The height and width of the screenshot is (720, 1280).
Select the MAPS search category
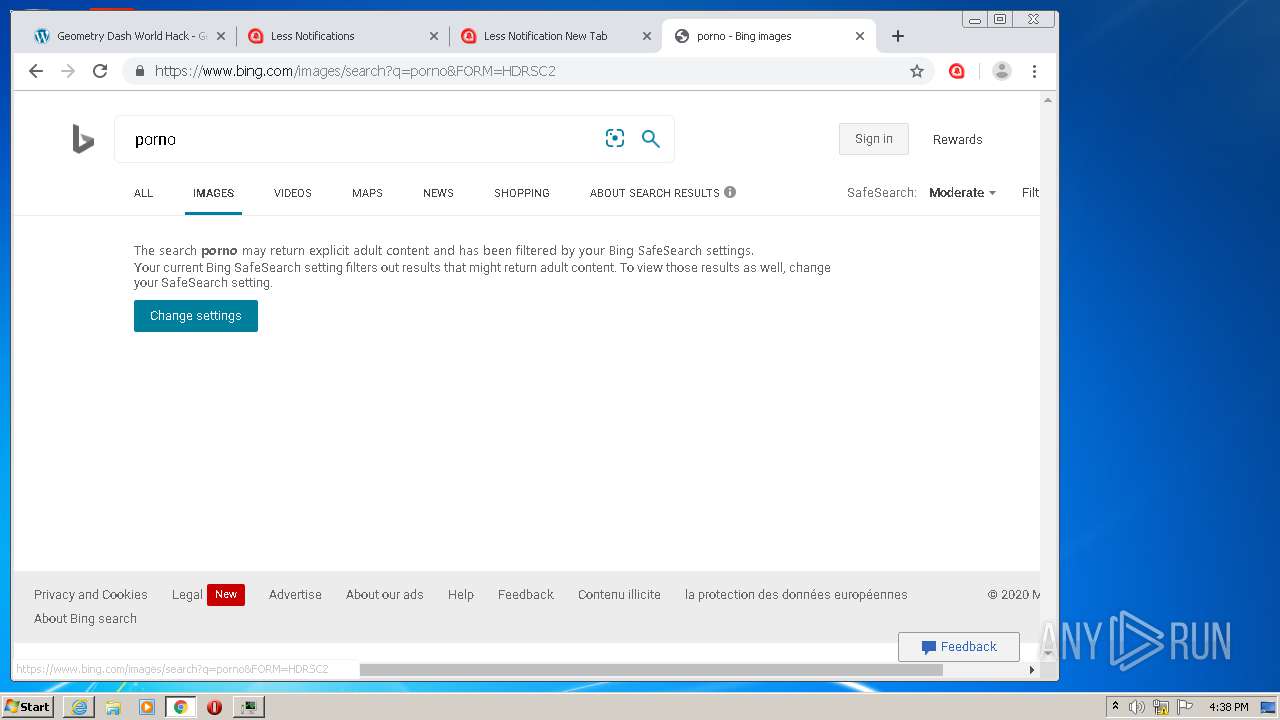367,193
